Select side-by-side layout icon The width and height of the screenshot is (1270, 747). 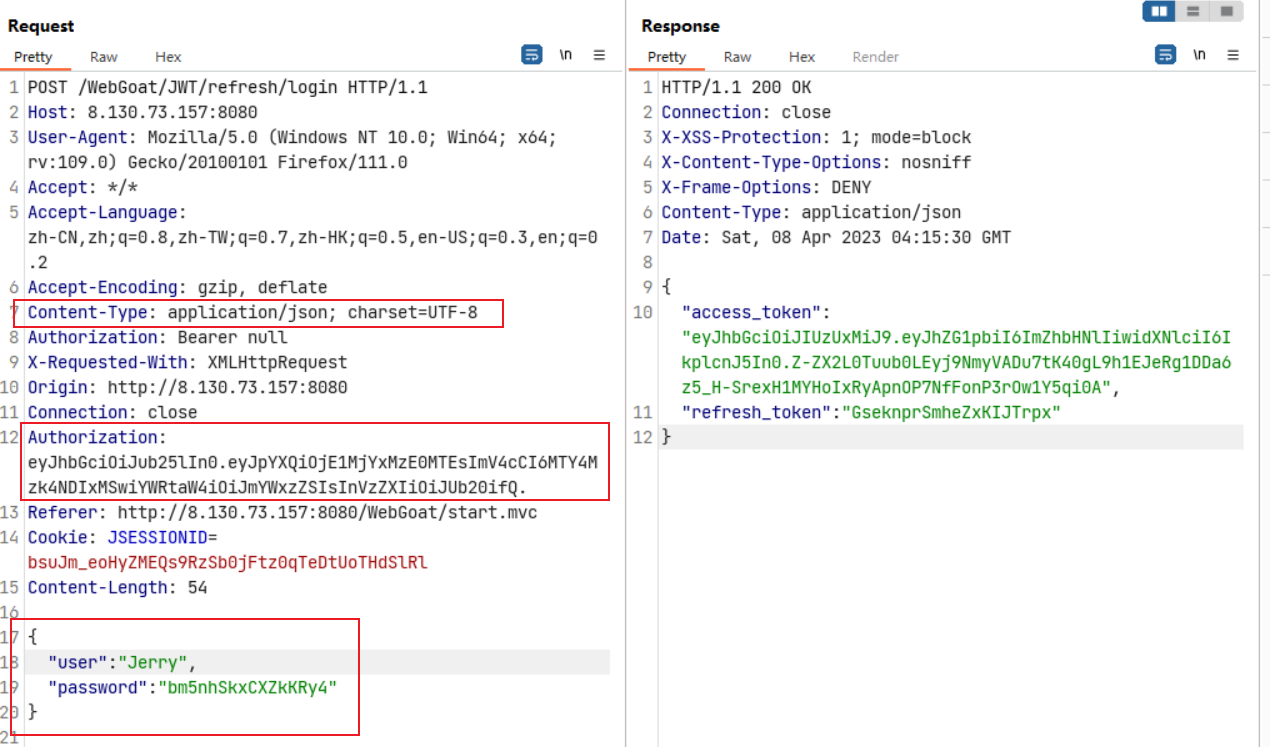coord(1159,11)
